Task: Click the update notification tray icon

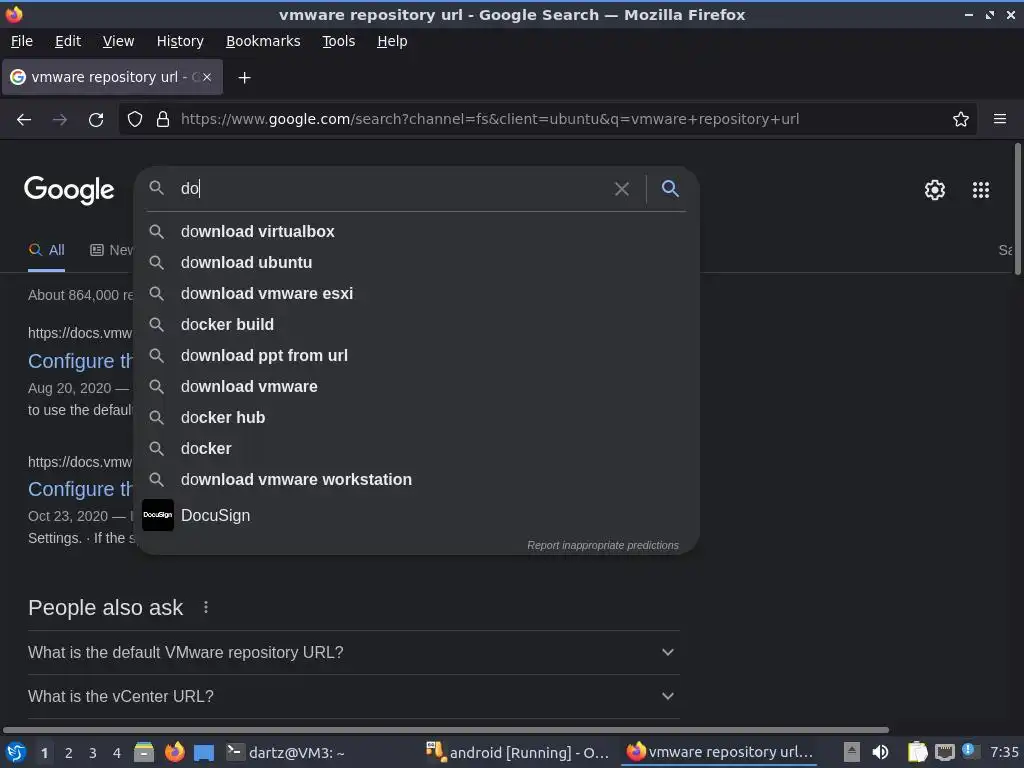Action: point(969,751)
